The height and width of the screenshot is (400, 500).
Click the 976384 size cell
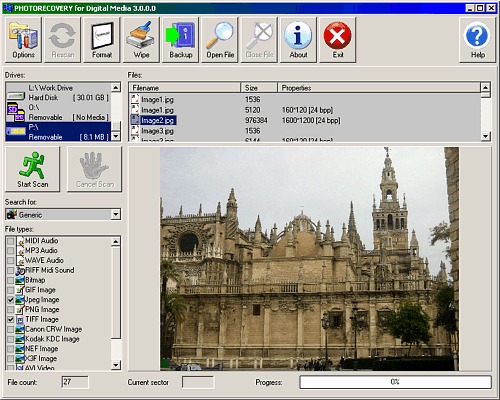[256, 120]
